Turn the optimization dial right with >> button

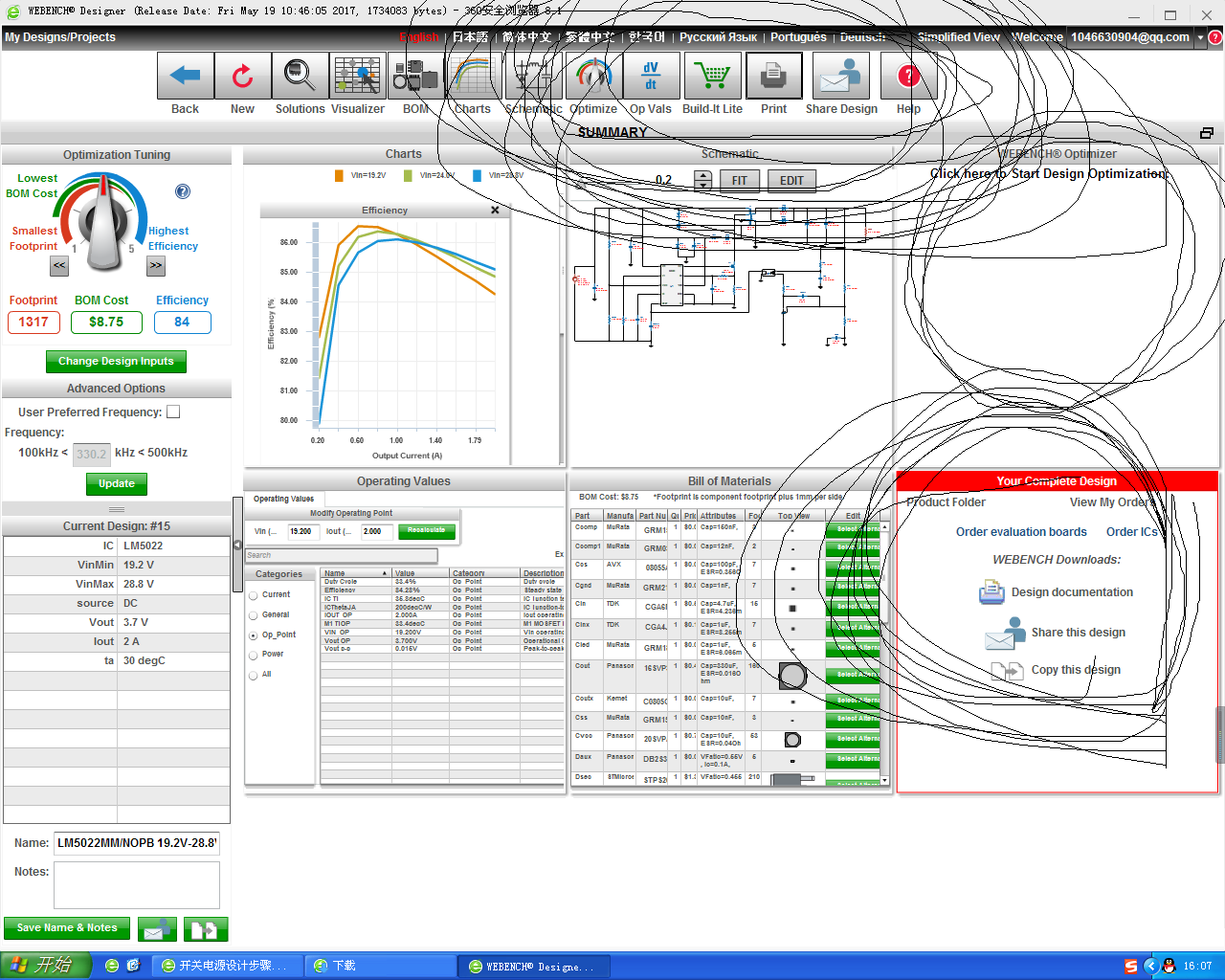pos(156,266)
